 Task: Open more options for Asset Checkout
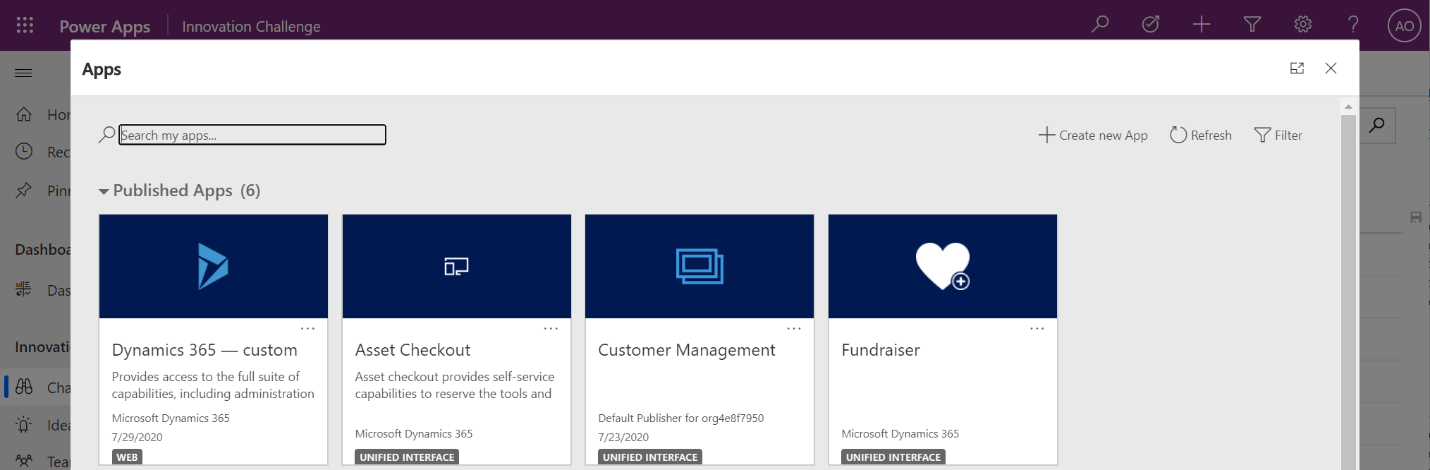[x=551, y=328]
